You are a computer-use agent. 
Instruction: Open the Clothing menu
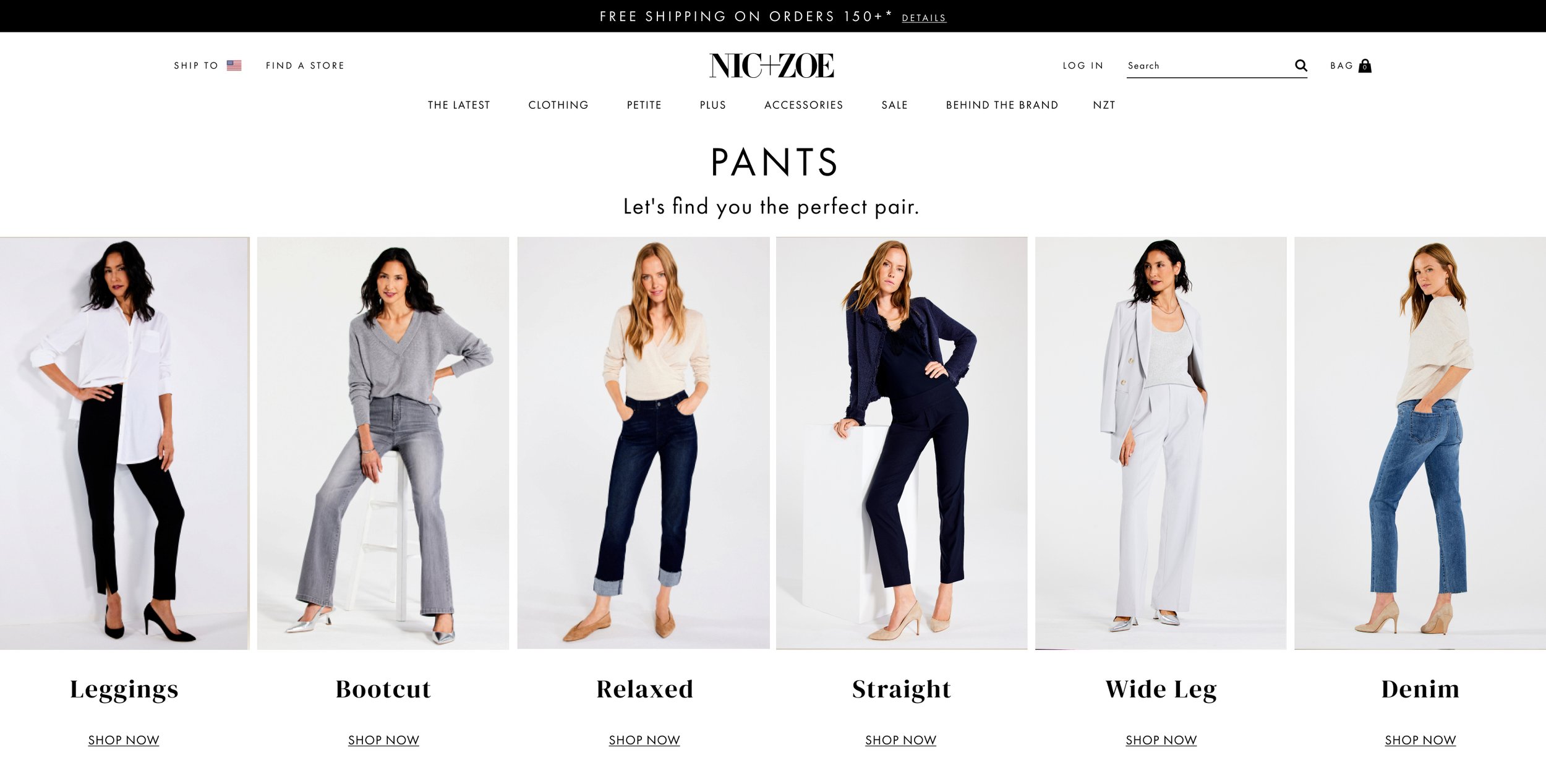(558, 105)
